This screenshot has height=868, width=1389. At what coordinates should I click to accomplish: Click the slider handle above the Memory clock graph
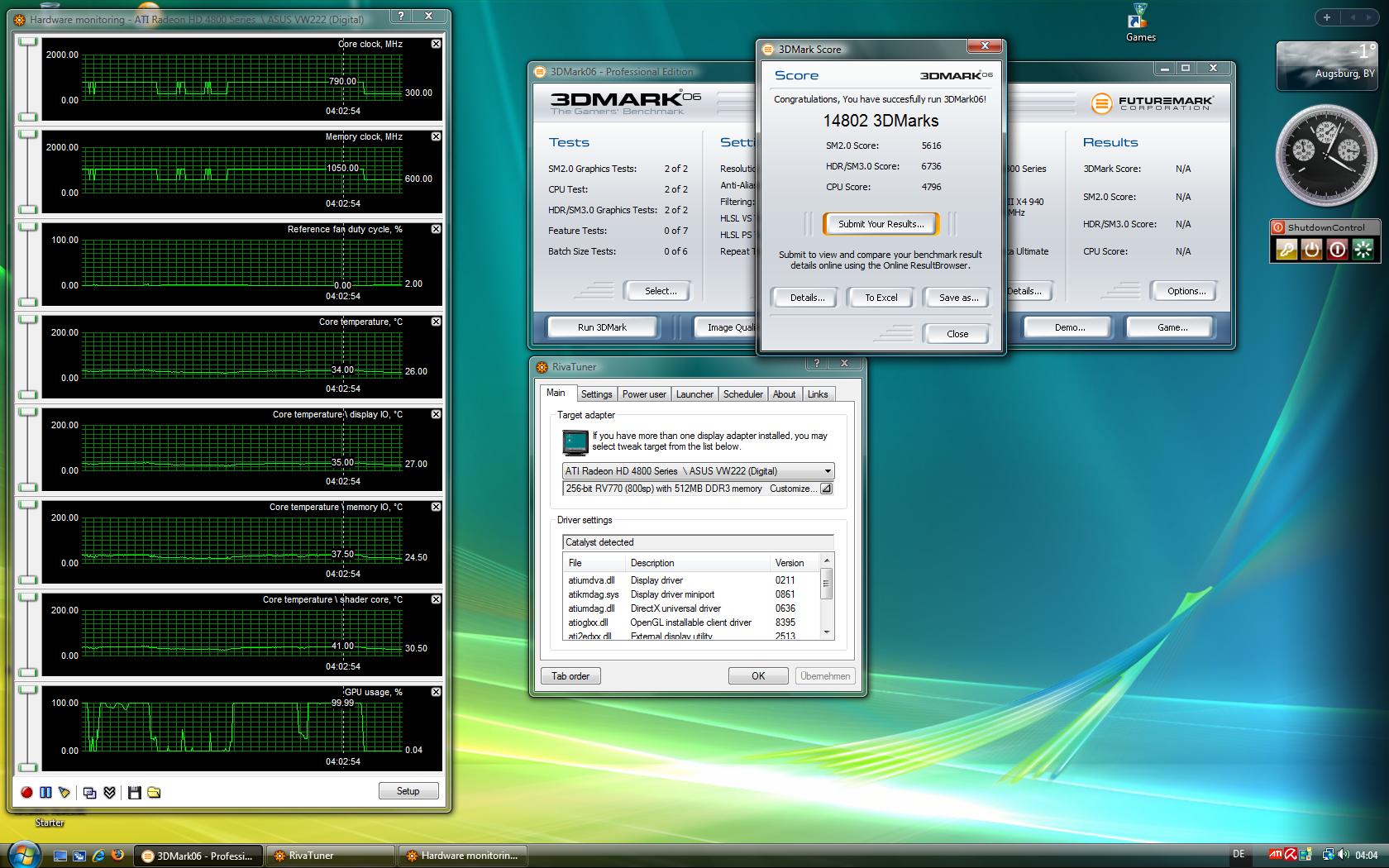click(x=28, y=134)
